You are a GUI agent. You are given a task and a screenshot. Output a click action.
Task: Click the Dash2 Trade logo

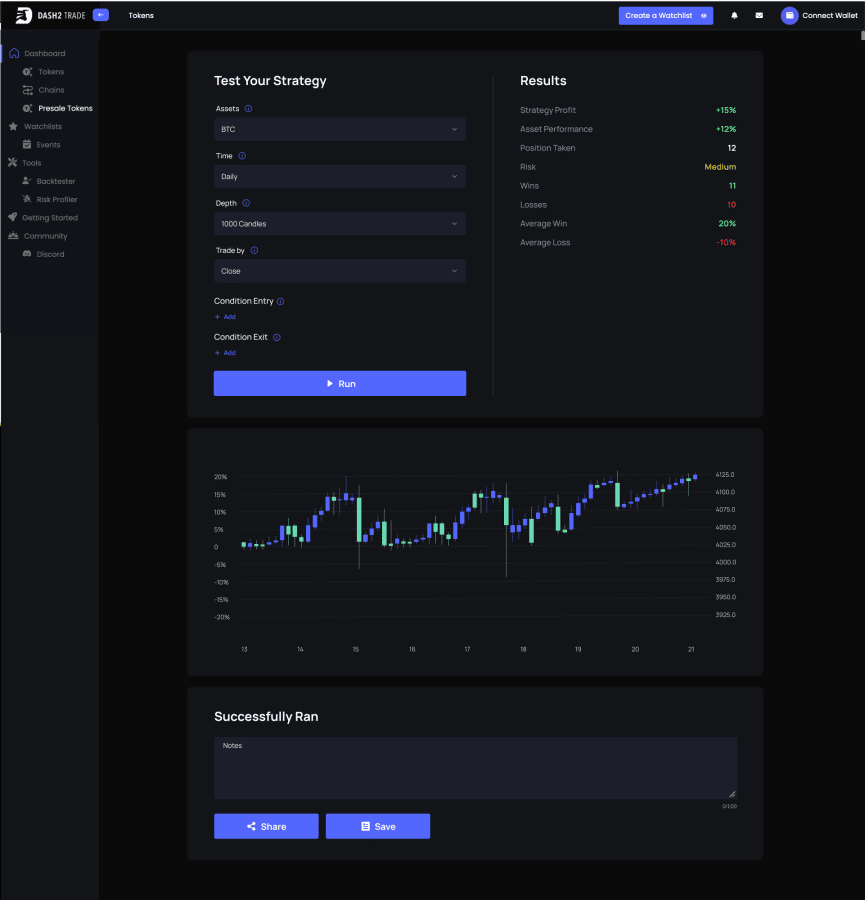(51, 15)
